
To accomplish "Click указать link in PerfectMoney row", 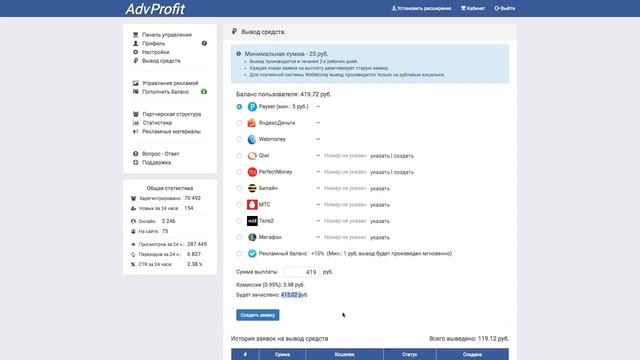I will click(x=380, y=172).
